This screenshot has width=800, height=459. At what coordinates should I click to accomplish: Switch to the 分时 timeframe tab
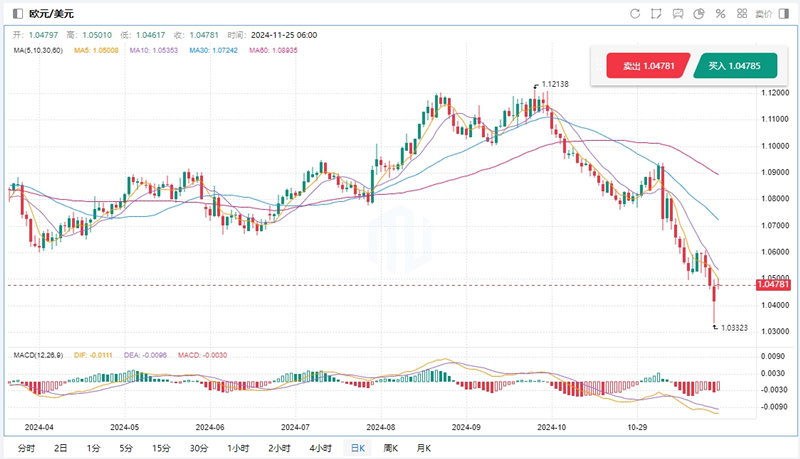coord(26,448)
